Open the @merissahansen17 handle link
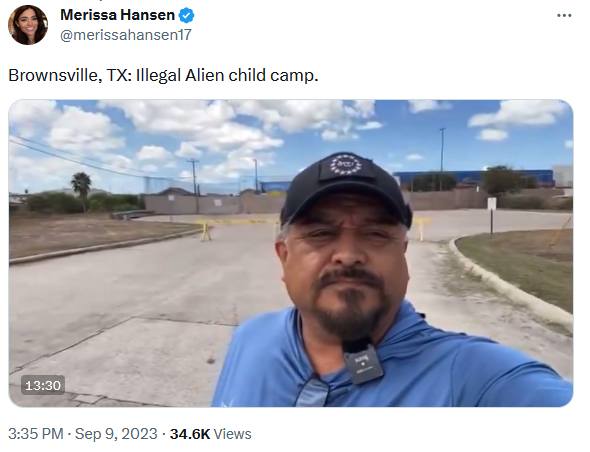Image resolution: width=590 pixels, height=452 pixels. pos(126,35)
